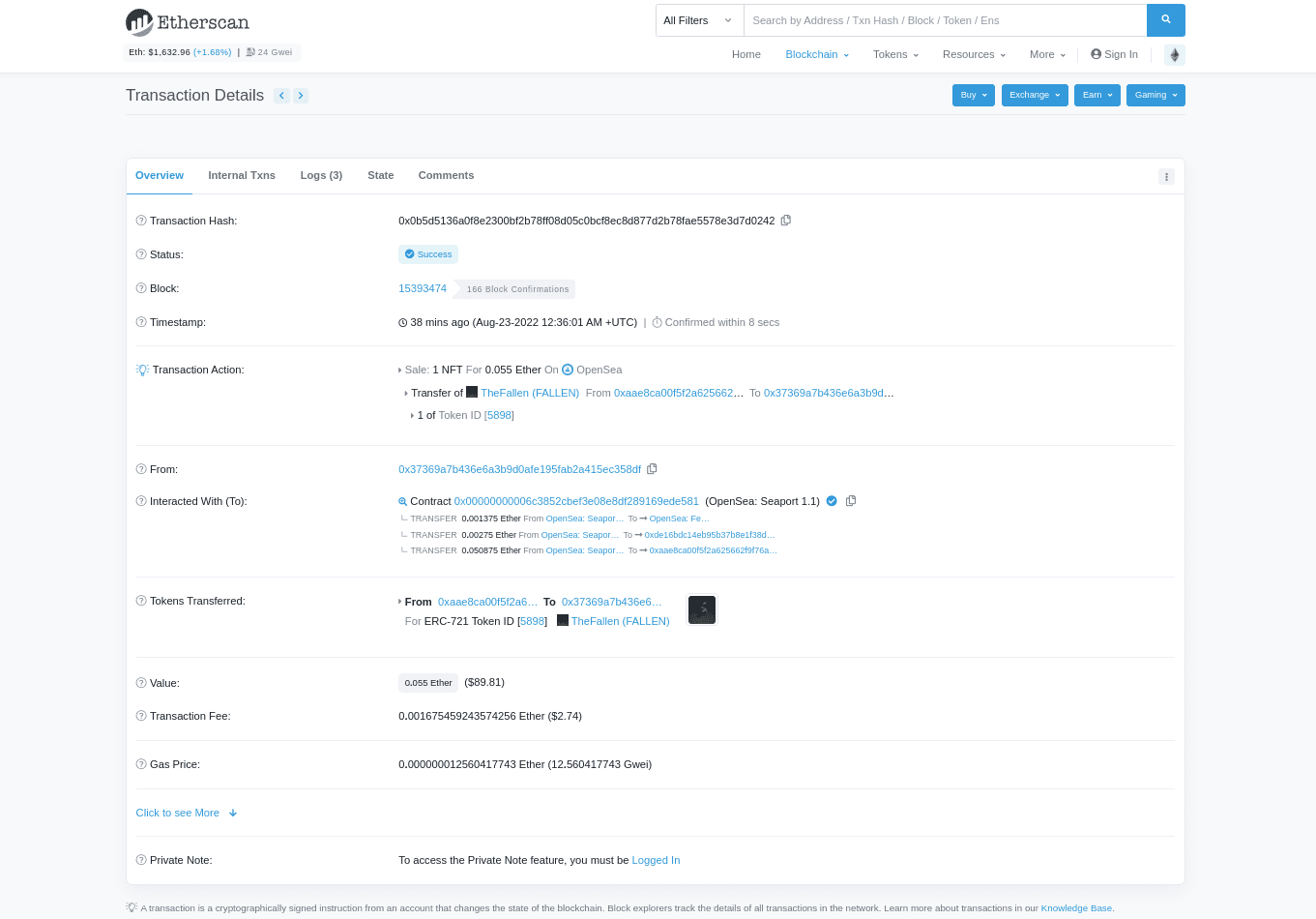1316x919 pixels.
Task: Click help icon beside Value
Action: pos(141,683)
